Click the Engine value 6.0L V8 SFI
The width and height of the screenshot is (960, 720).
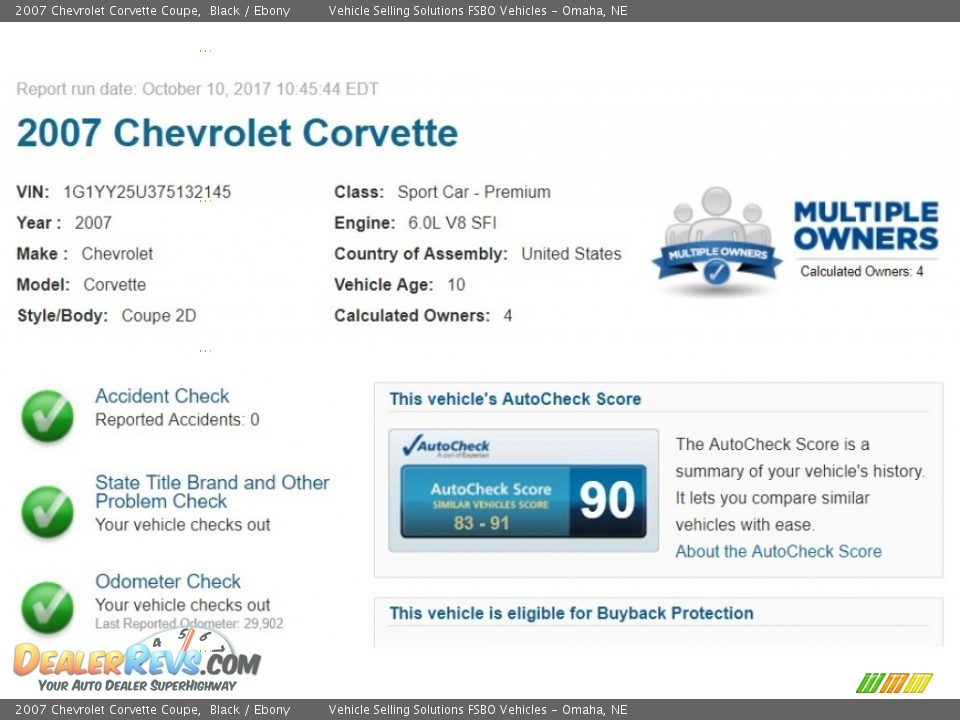[x=452, y=223]
